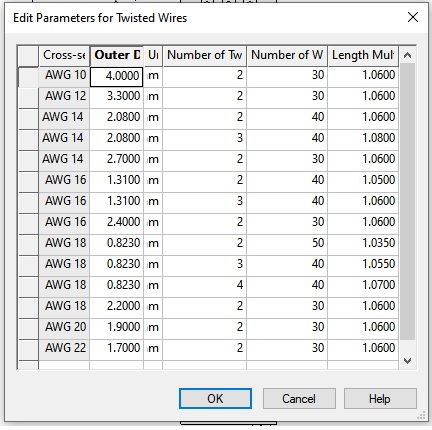Screen dimensions: 432x430
Task: Click the vertical scrollbar thumb
Action: pyautogui.click(x=407, y=202)
